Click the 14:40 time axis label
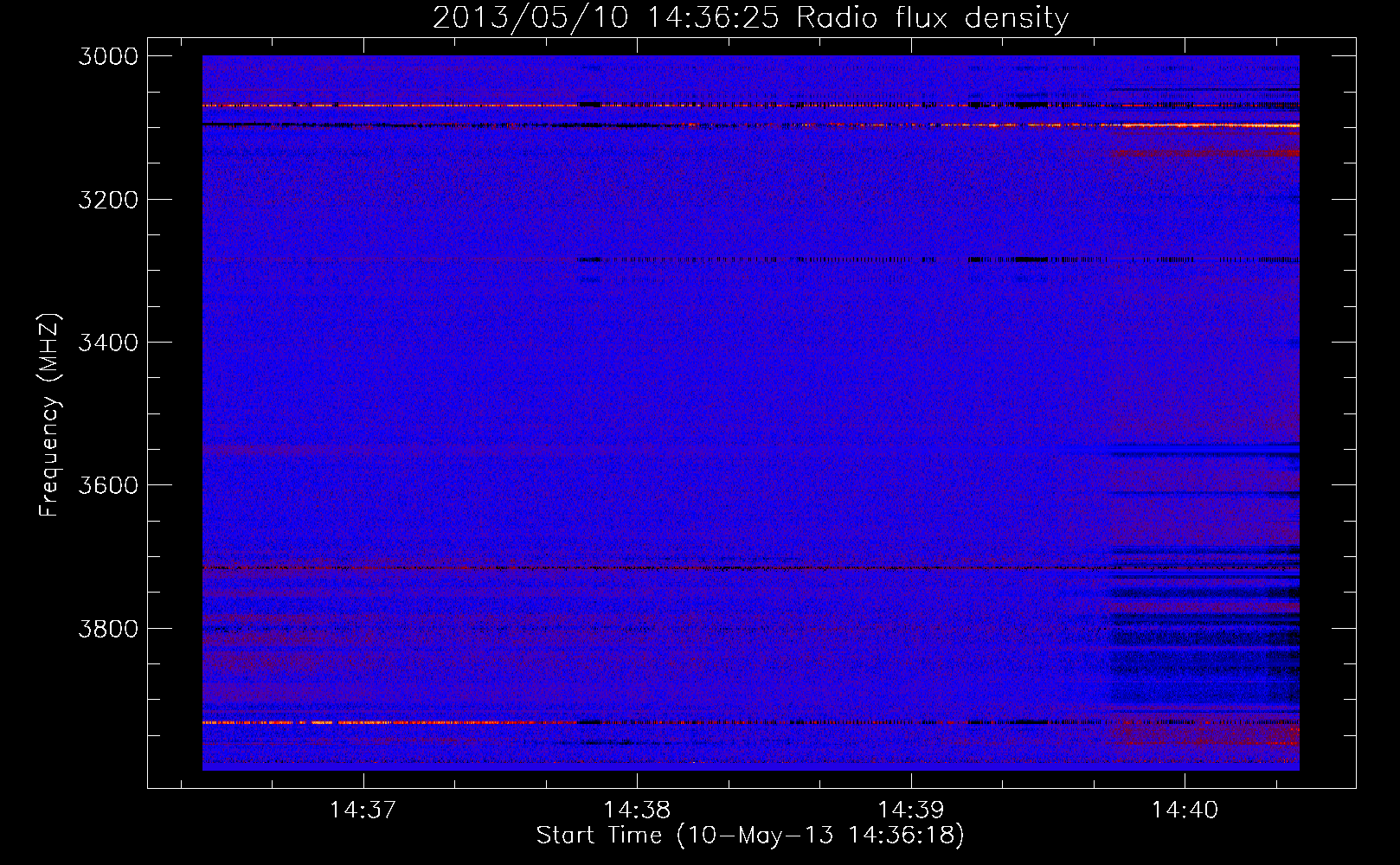1400x865 pixels. [1185, 810]
